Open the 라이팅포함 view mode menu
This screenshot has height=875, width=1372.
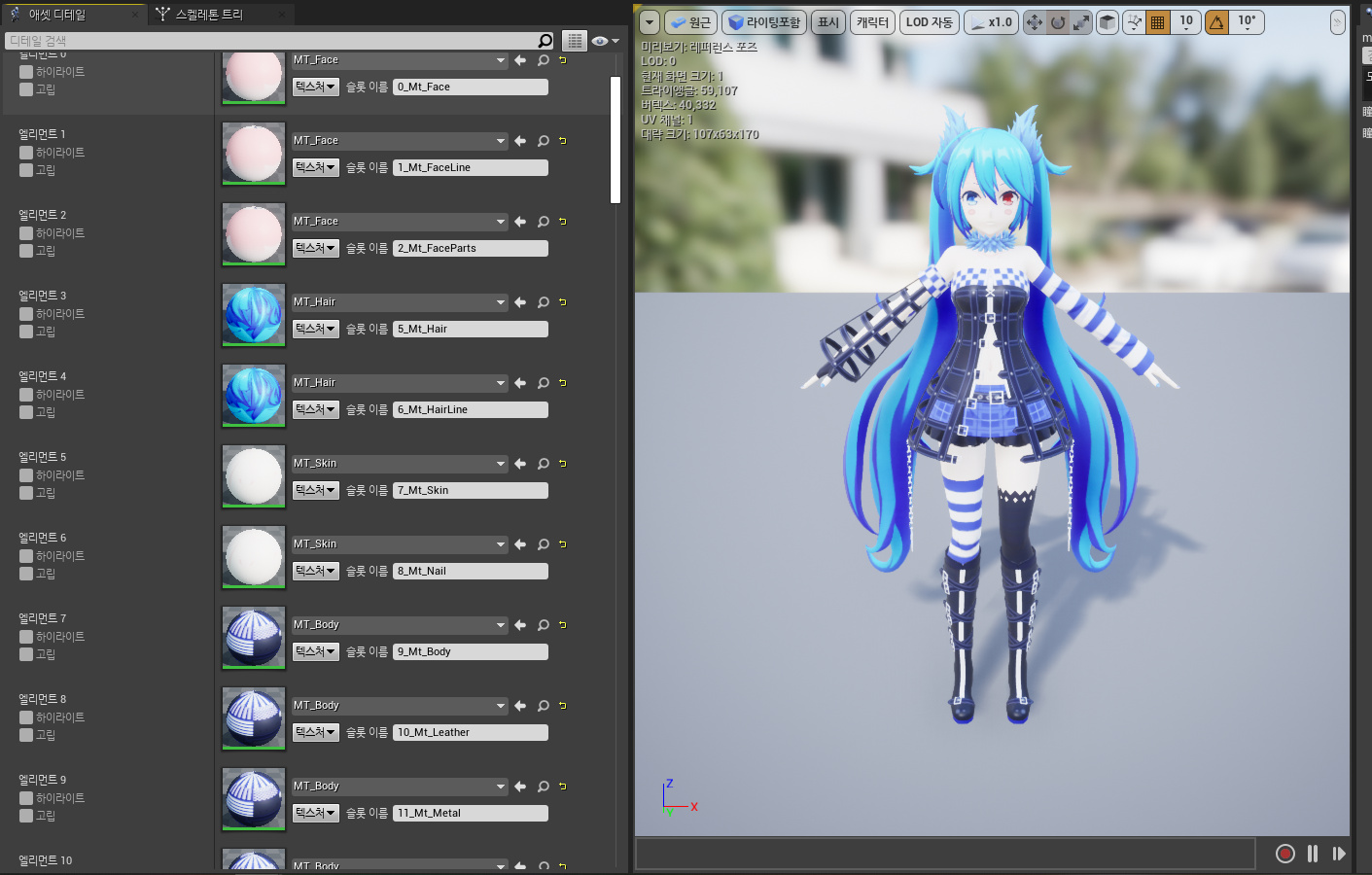pyautogui.click(x=764, y=22)
